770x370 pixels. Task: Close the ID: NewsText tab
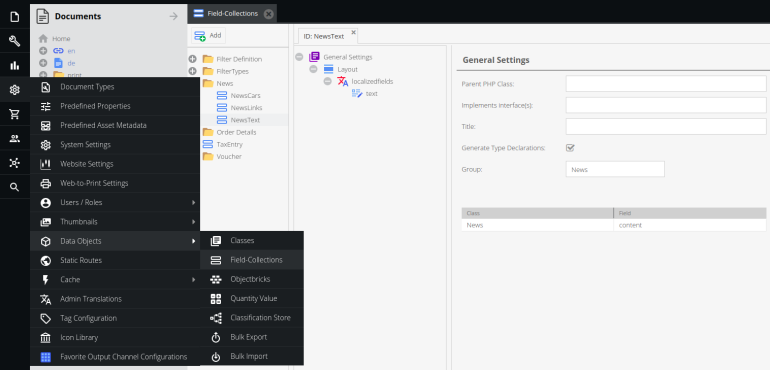pos(353,32)
